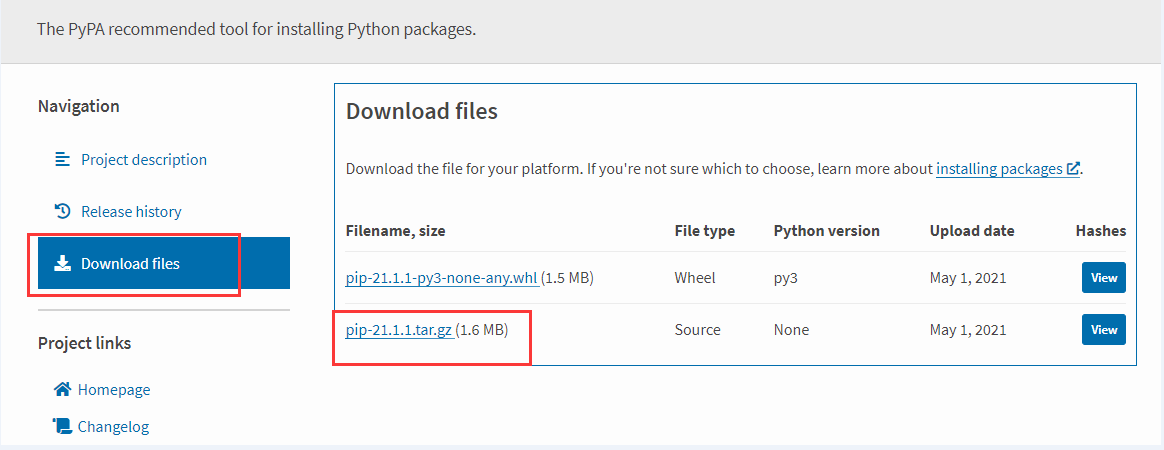Open the Changelog project link
Viewport: 1164px width, 450px height.
point(113,426)
